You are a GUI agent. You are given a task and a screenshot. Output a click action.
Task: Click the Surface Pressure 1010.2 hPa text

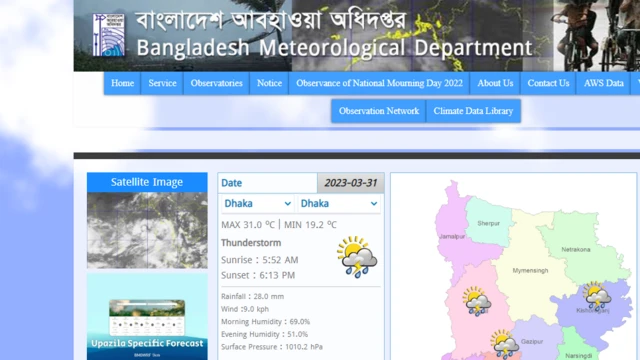tap(272, 347)
